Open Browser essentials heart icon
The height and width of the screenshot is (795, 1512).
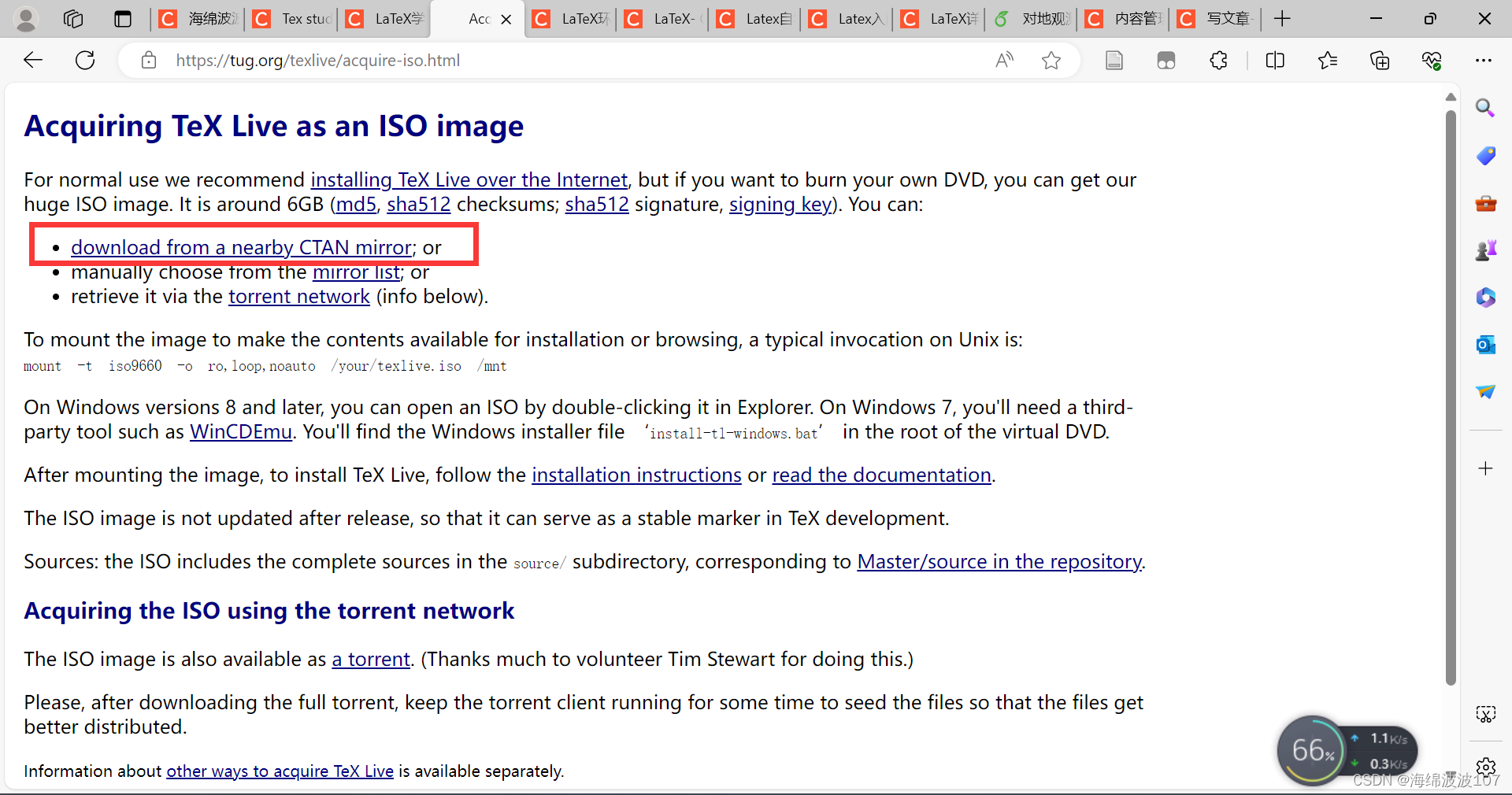tap(1432, 60)
